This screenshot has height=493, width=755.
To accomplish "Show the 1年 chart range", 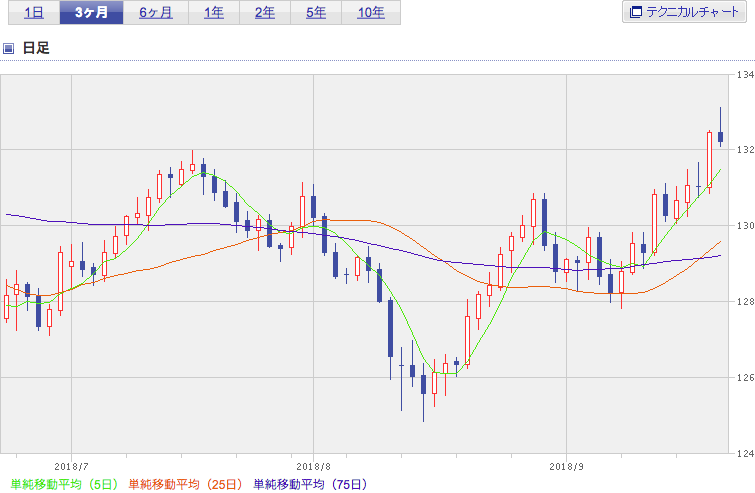I will [x=214, y=13].
